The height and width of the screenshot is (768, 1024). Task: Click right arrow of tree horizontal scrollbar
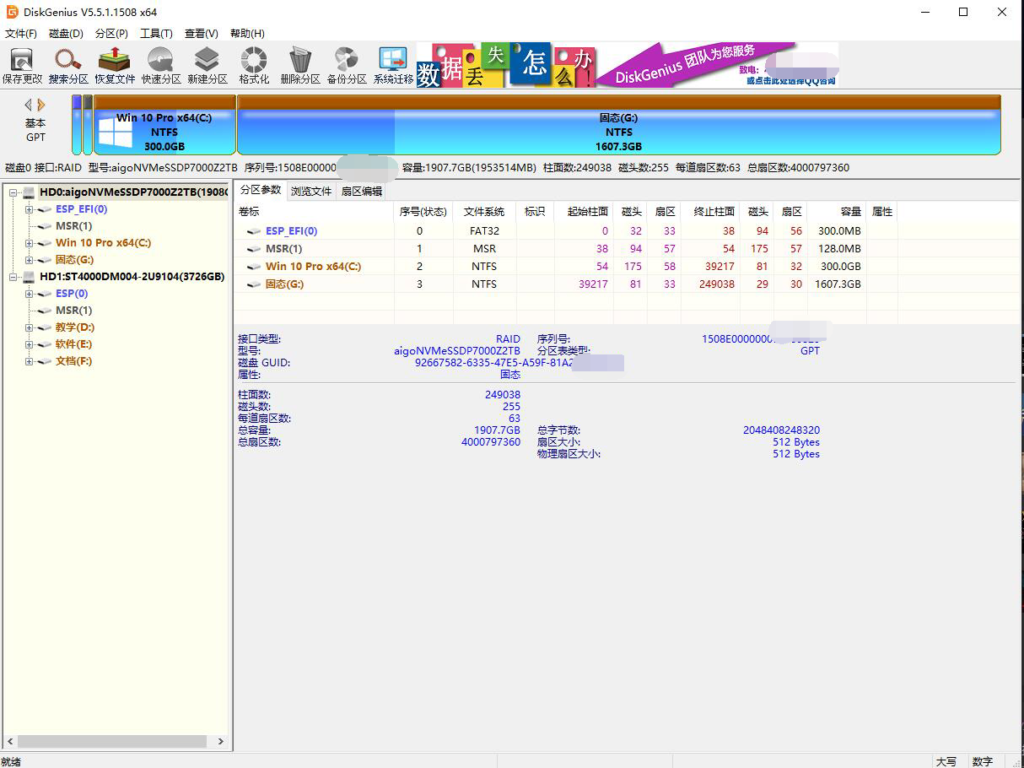tap(221, 741)
